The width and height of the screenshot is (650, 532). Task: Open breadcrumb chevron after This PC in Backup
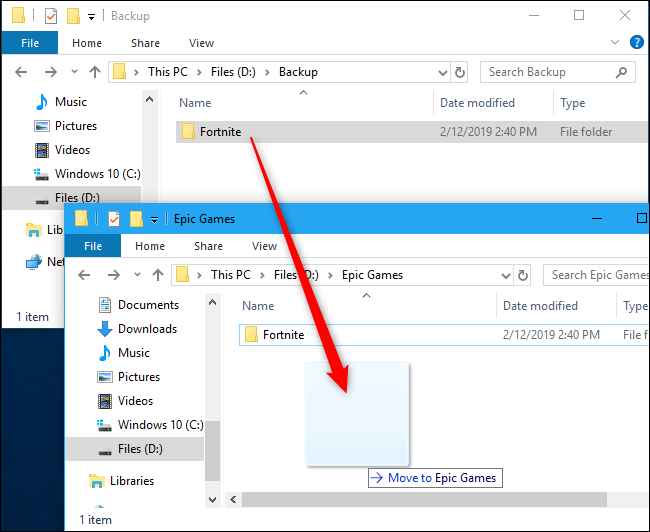[199, 73]
